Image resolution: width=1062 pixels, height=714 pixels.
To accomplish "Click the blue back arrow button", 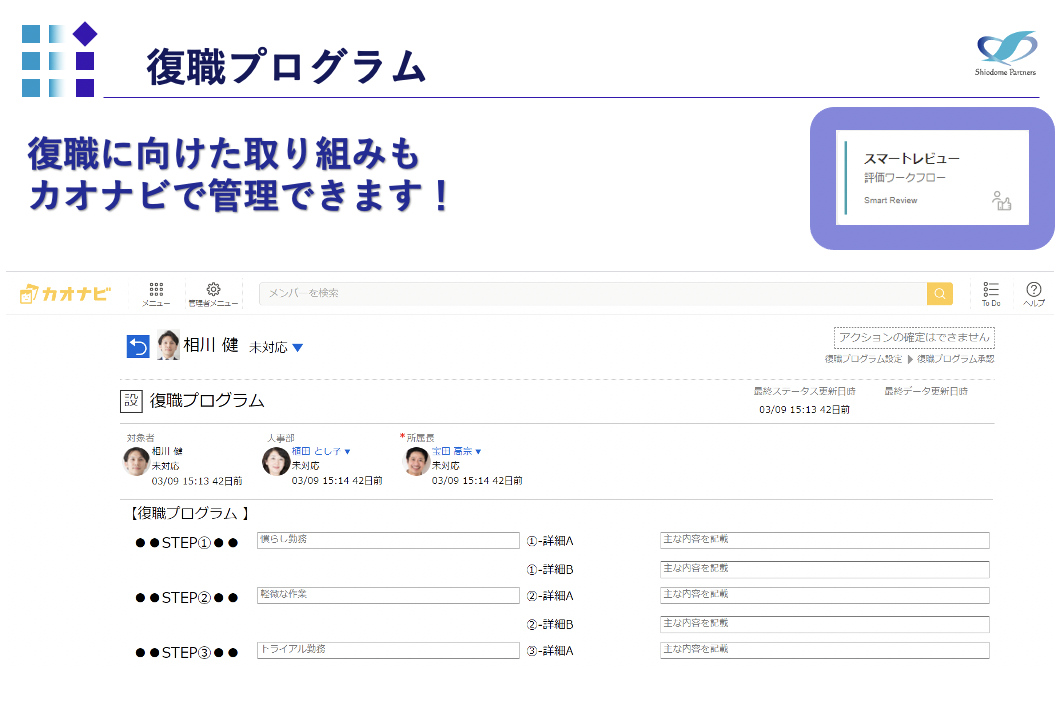I will (x=138, y=346).
